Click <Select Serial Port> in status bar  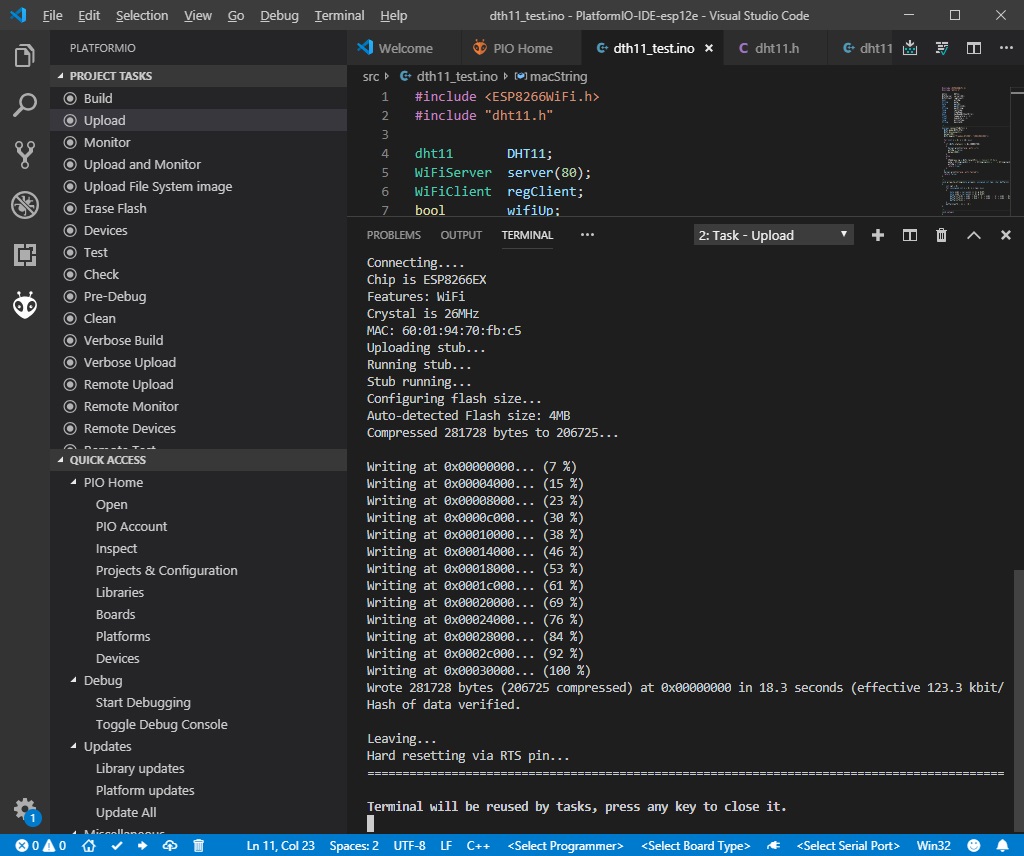(848, 846)
